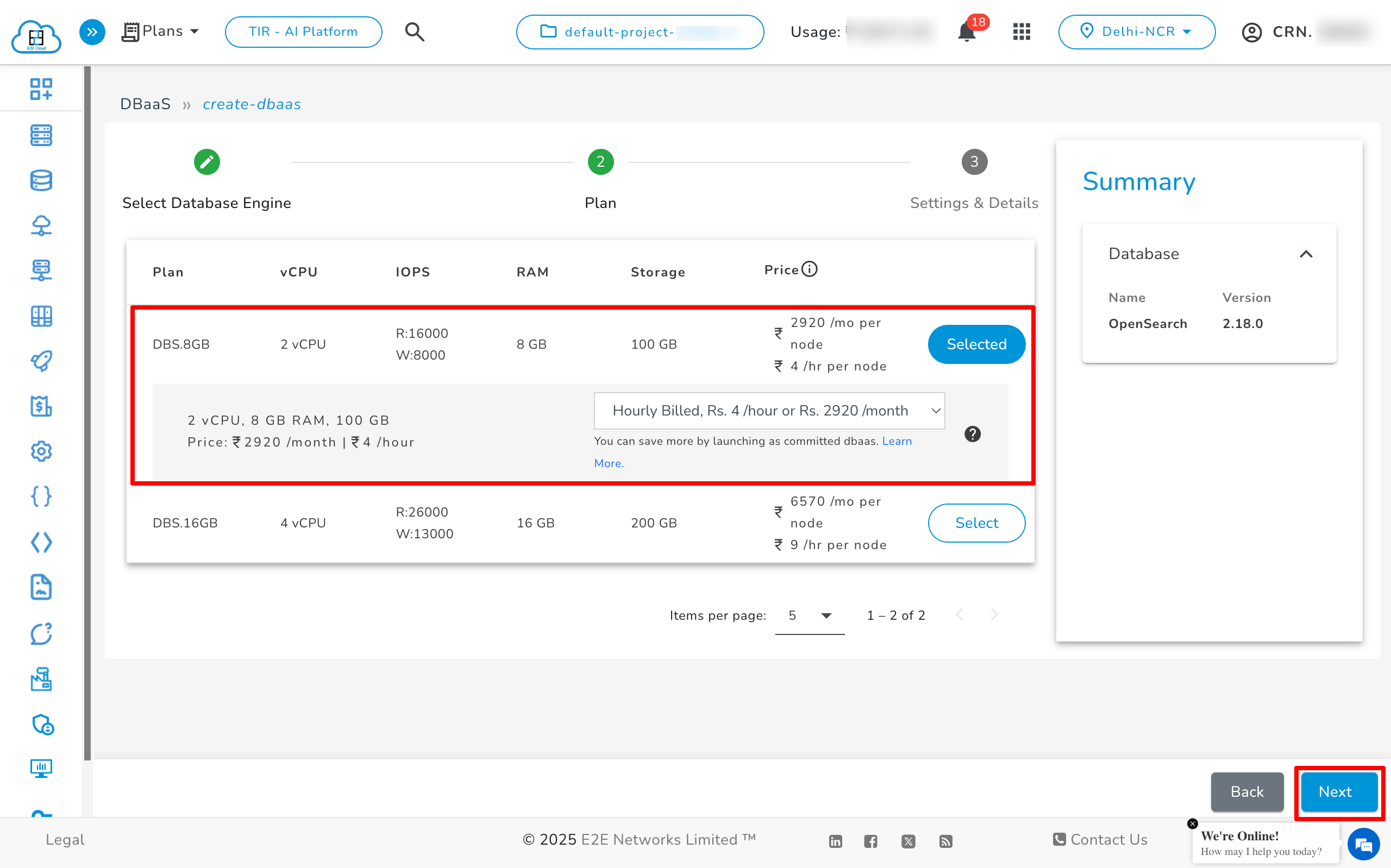Viewport: 1391px width, 868px height.
Task: Select the DBS.16GB plan
Action: [x=976, y=523]
